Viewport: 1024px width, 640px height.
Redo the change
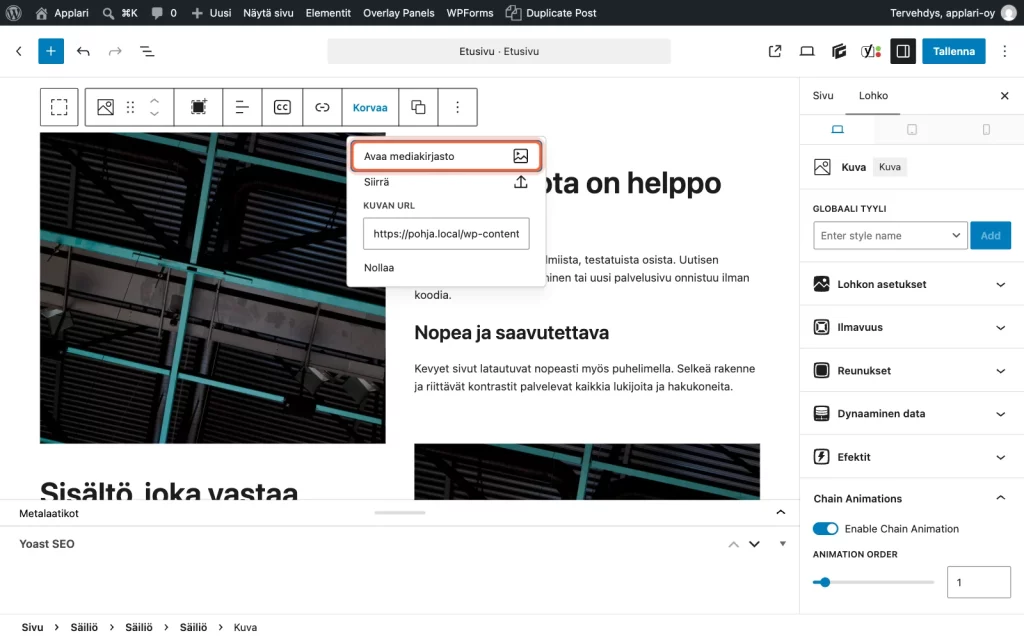(115, 51)
